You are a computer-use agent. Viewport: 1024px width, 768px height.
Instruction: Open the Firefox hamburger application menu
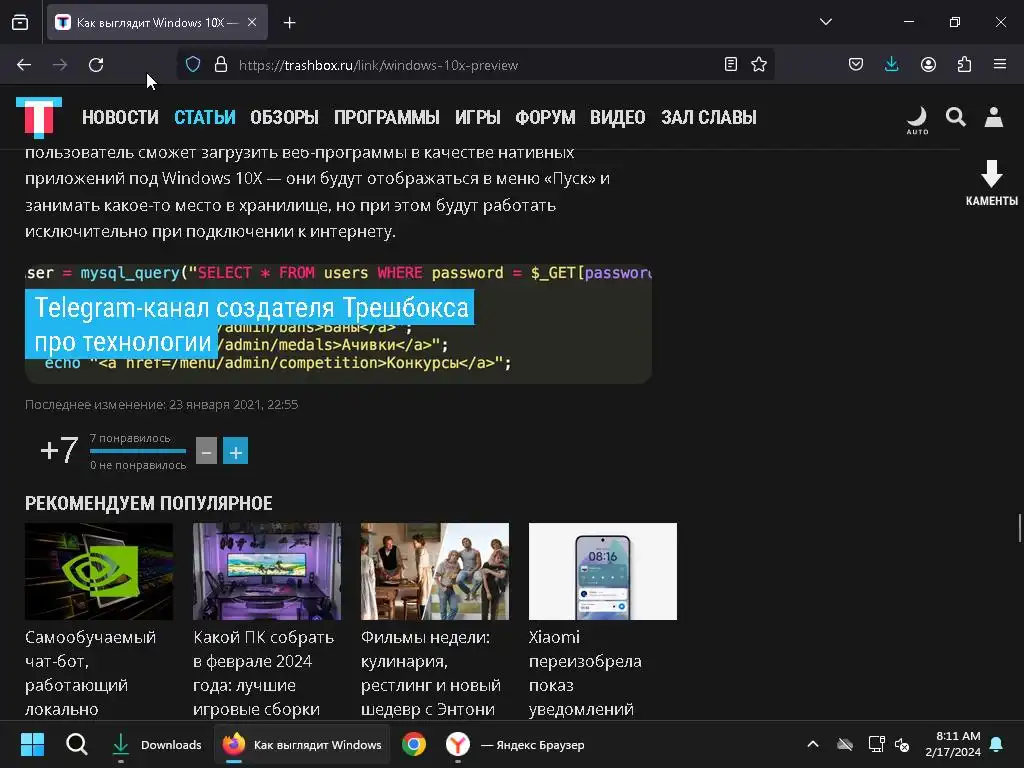[x=1000, y=64]
